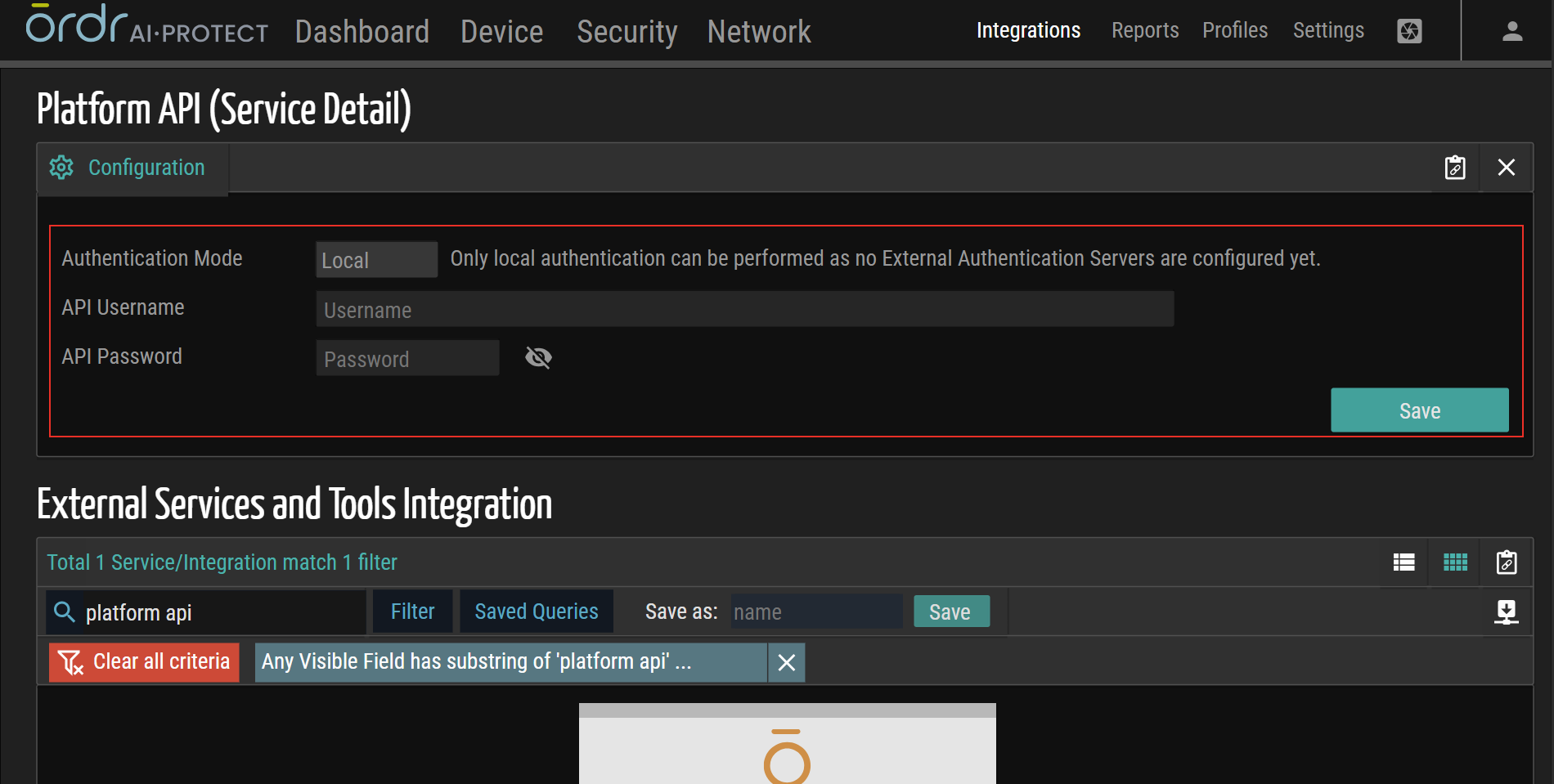Click the clipboard icon in Configuration panel
The width and height of the screenshot is (1554, 784).
pyautogui.click(x=1454, y=168)
